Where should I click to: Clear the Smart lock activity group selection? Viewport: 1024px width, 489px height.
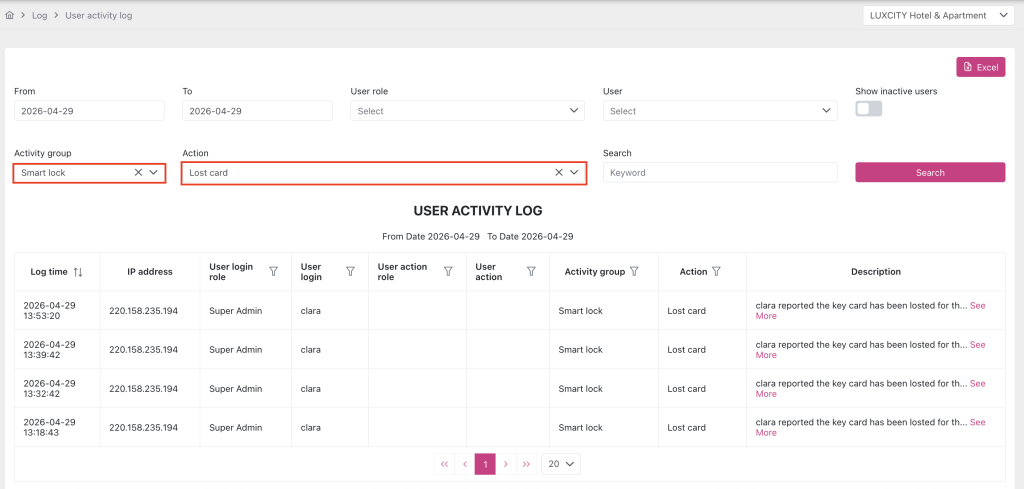(138, 172)
